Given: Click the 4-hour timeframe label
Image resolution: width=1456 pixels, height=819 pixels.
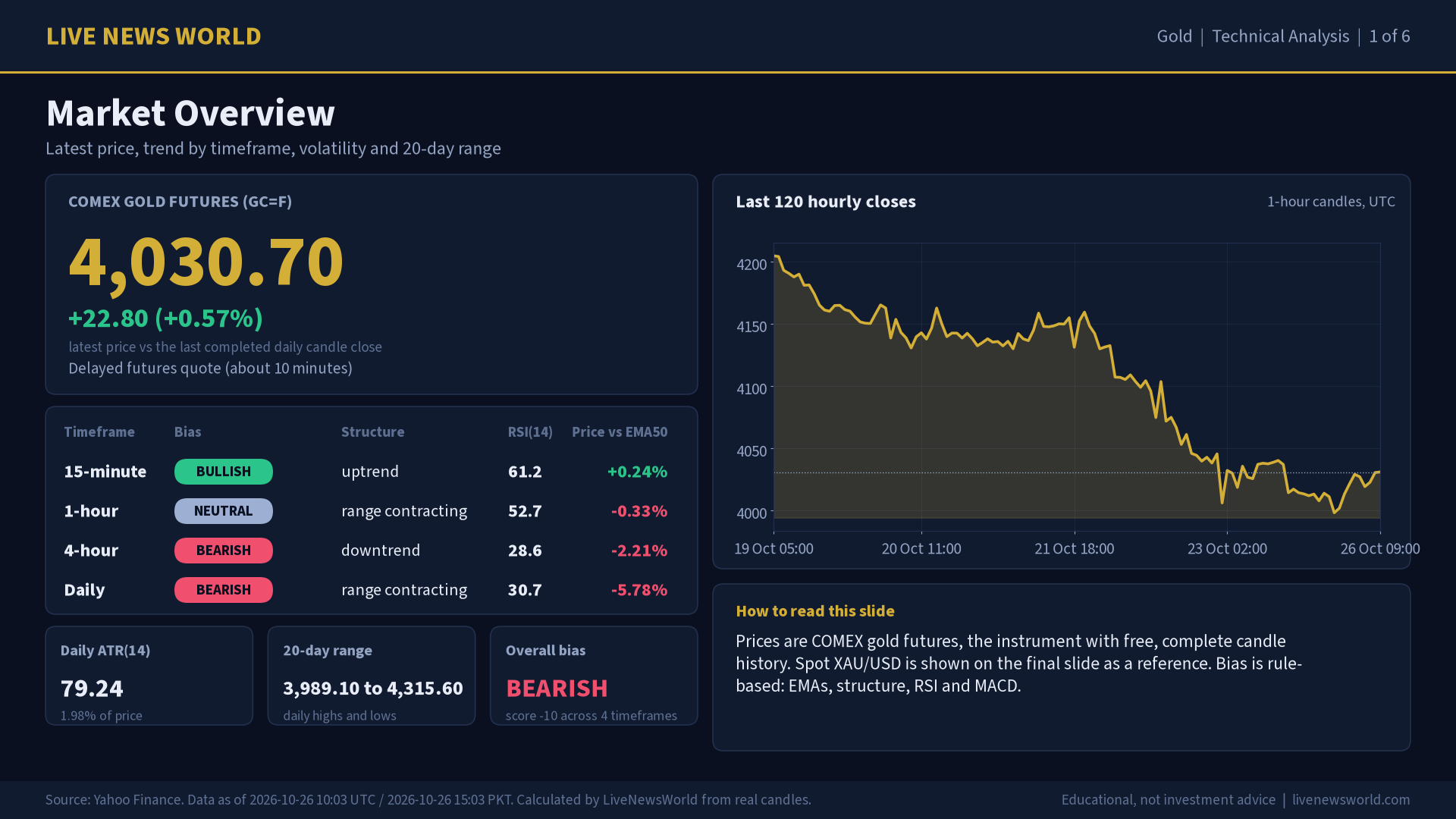Looking at the screenshot, I should pos(91,551).
